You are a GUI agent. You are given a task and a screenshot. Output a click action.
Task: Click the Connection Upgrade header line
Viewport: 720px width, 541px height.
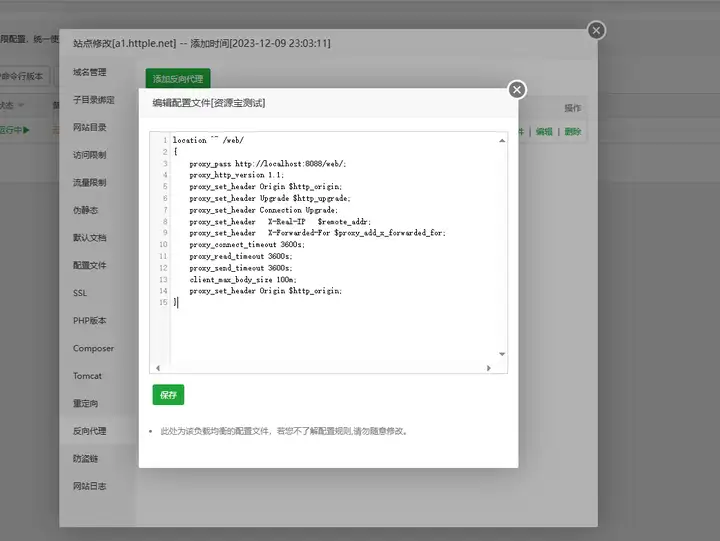[264, 210]
